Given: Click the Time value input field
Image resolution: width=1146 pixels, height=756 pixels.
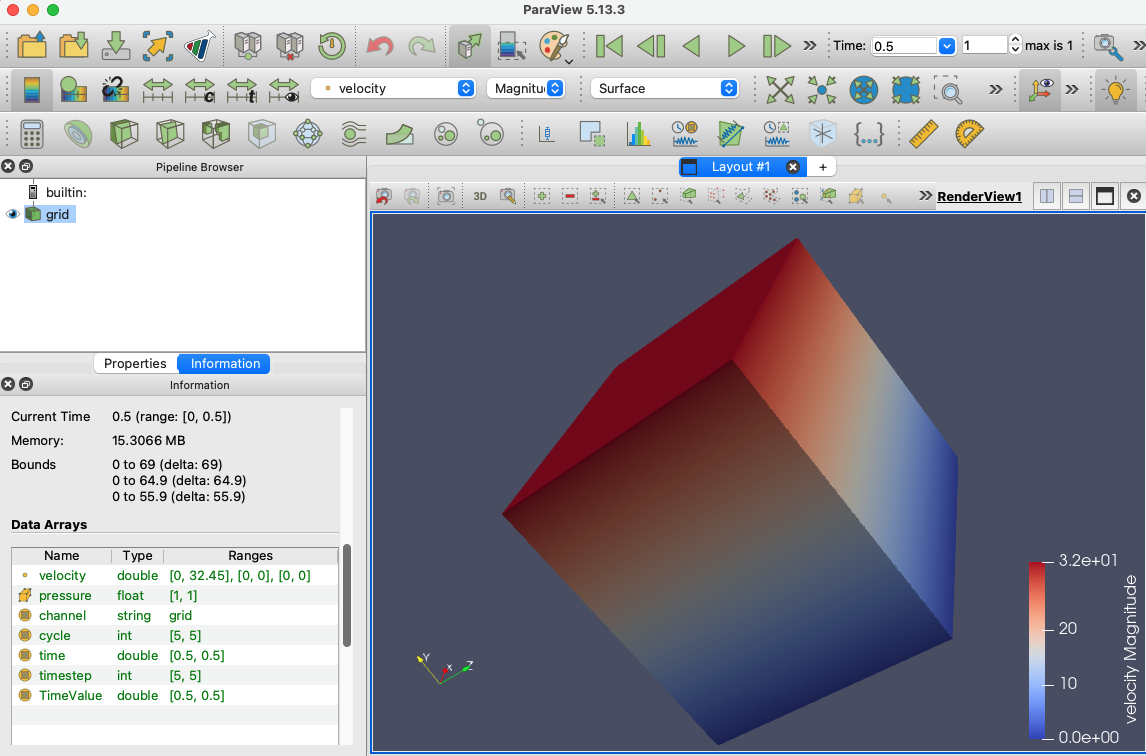Looking at the screenshot, I should (x=904, y=45).
